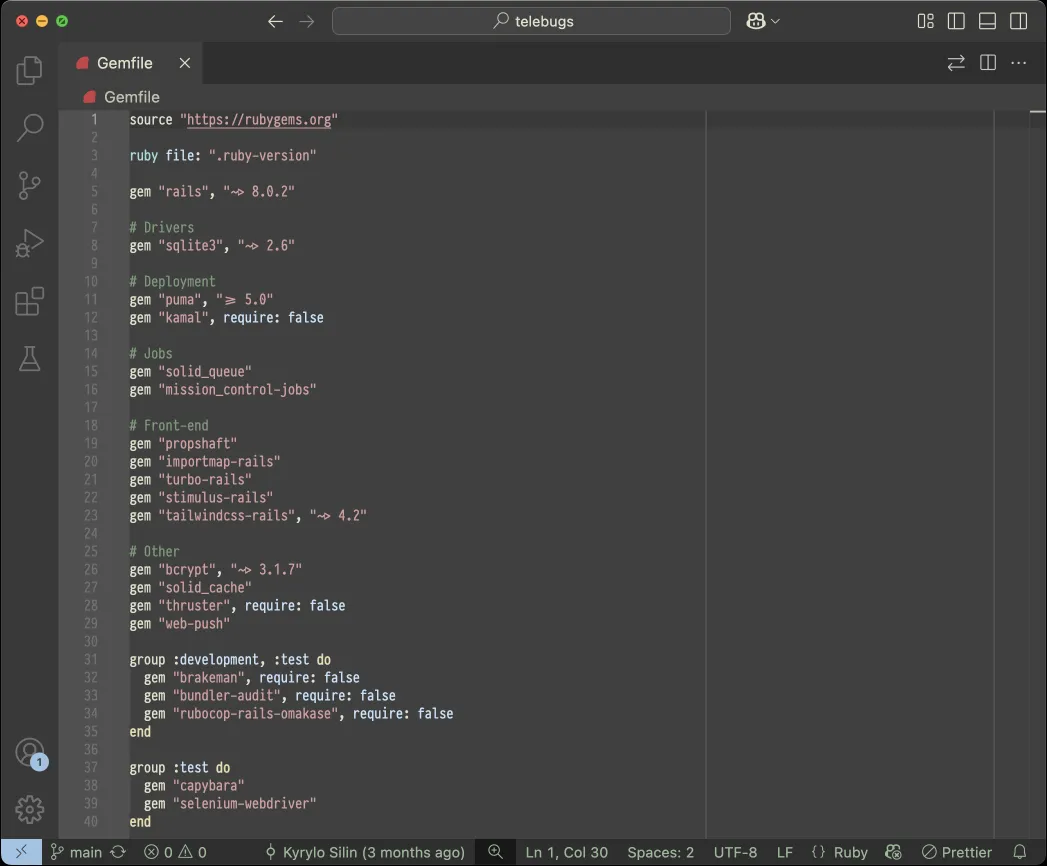Switch branch via main in status bar

click(76, 852)
